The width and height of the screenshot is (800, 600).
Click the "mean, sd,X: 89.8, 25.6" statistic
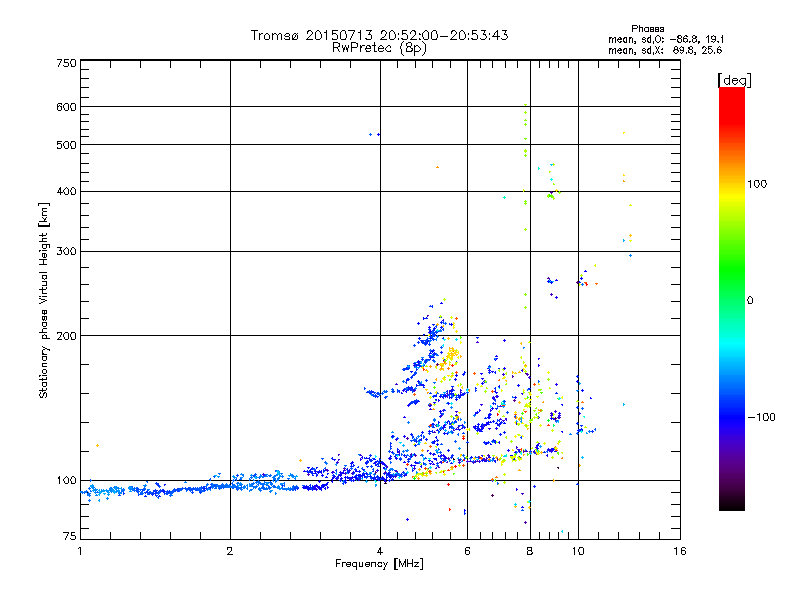coord(665,50)
